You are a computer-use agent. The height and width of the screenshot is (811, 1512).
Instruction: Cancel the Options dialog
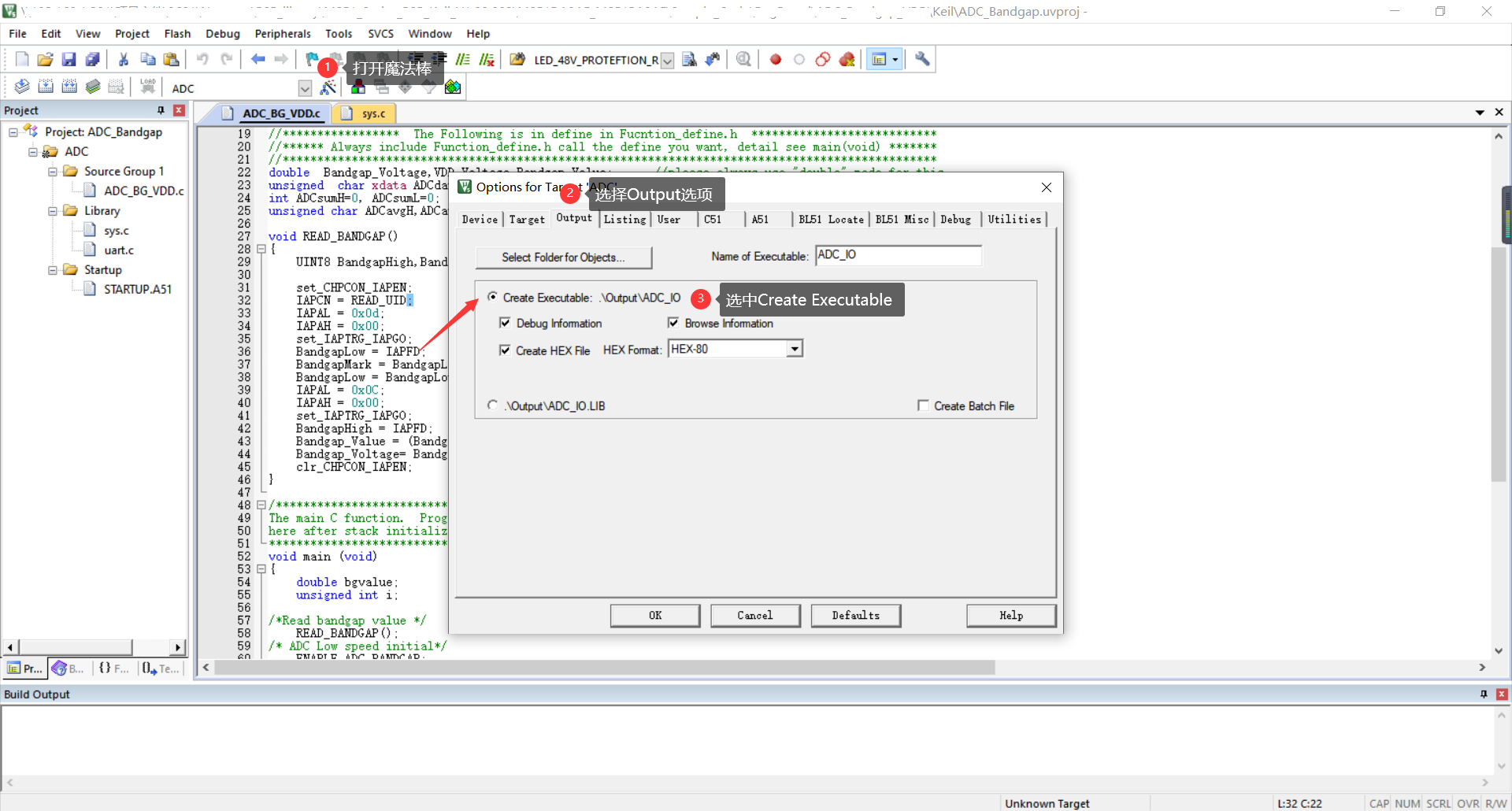(x=755, y=616)
